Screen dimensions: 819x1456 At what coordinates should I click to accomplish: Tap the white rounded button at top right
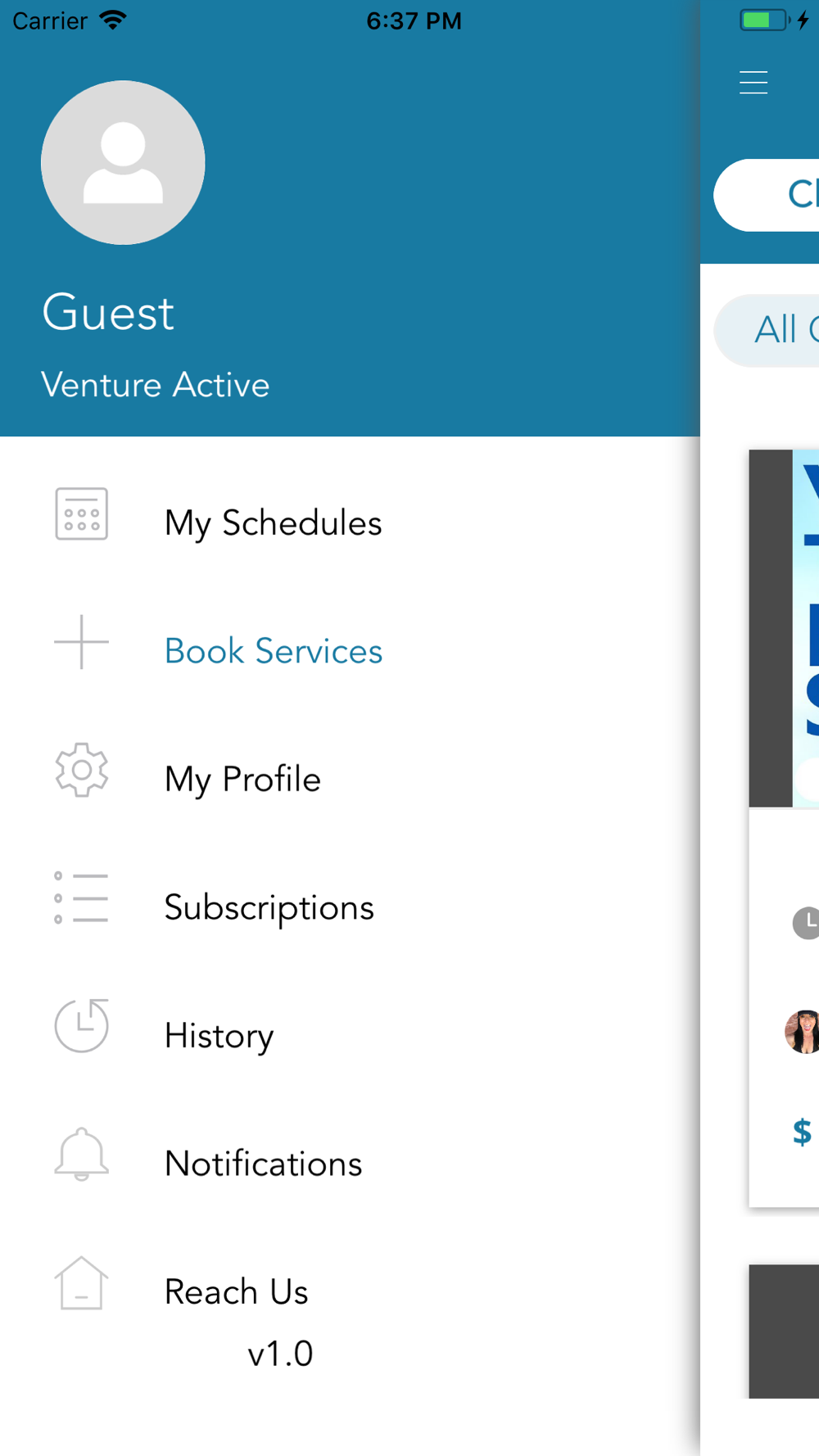click(767, 195)
